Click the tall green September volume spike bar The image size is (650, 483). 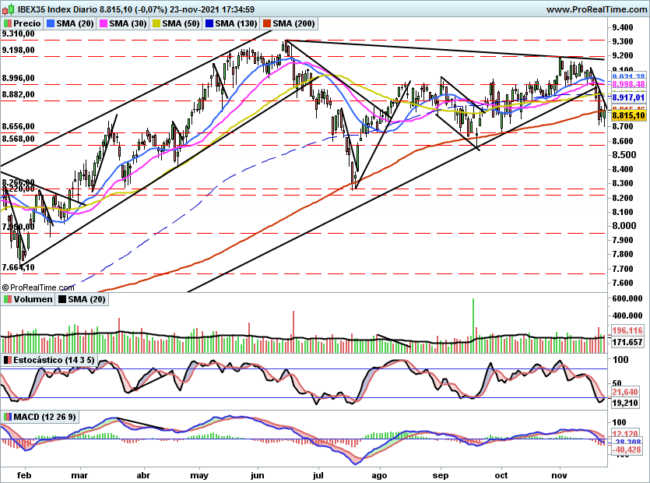pos(473,325)
